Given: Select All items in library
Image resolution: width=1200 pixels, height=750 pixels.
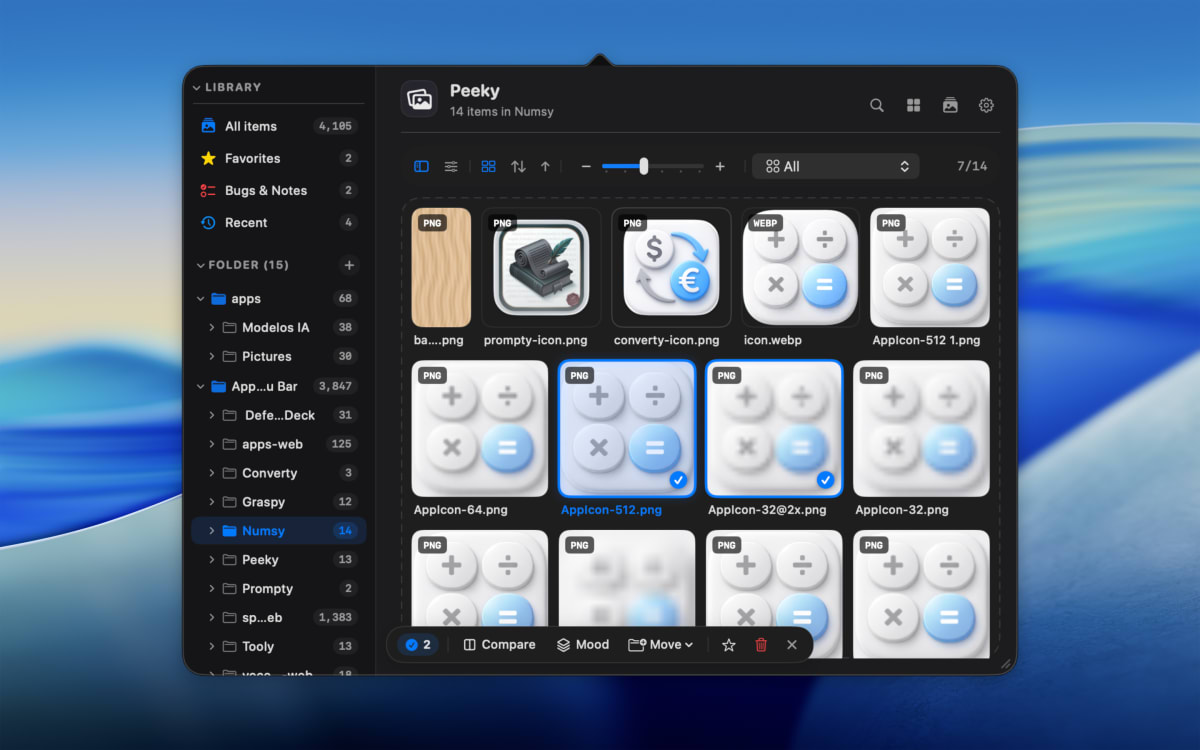Looking at the screenshot, I should click(279, 126).
